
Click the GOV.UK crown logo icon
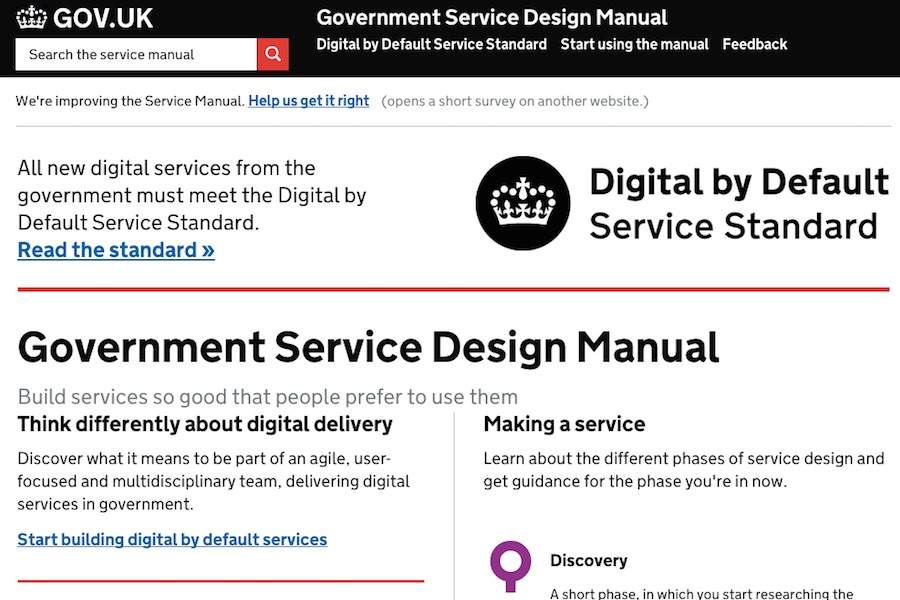pos(32,17)
